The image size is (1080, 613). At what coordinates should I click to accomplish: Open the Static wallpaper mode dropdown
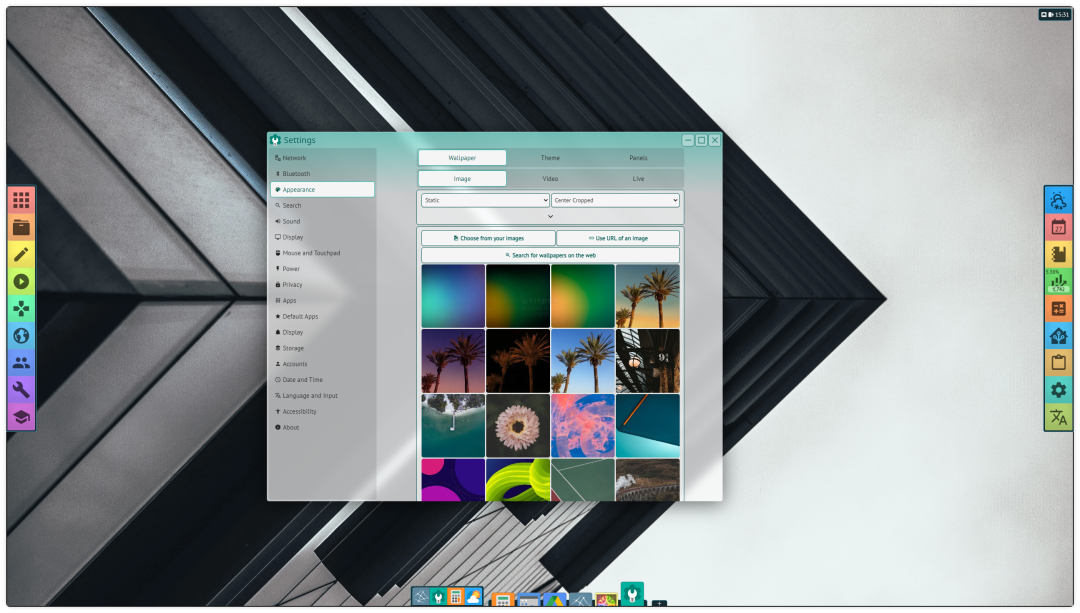pos(485,200)
